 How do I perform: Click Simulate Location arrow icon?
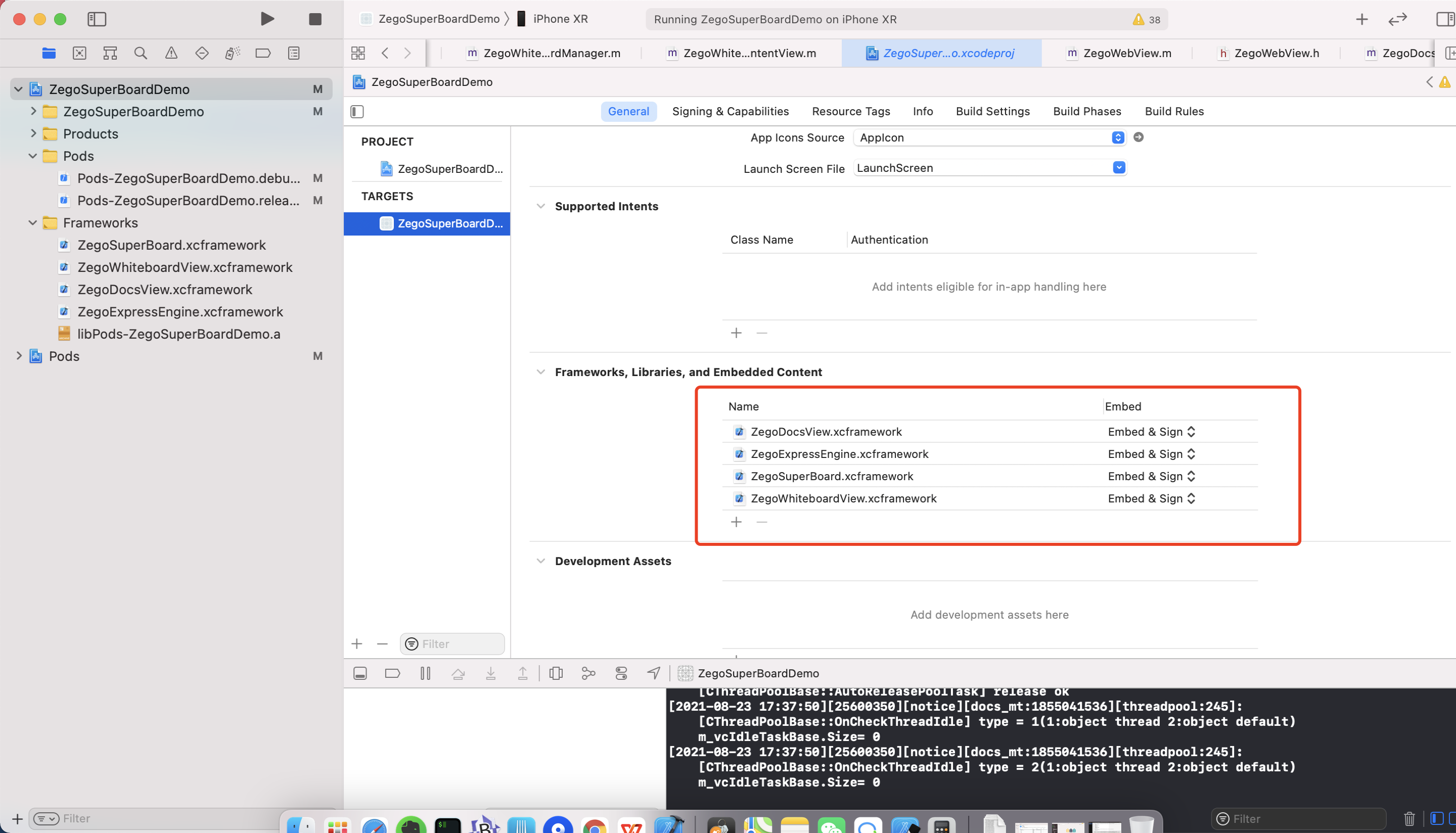[653, 673]
